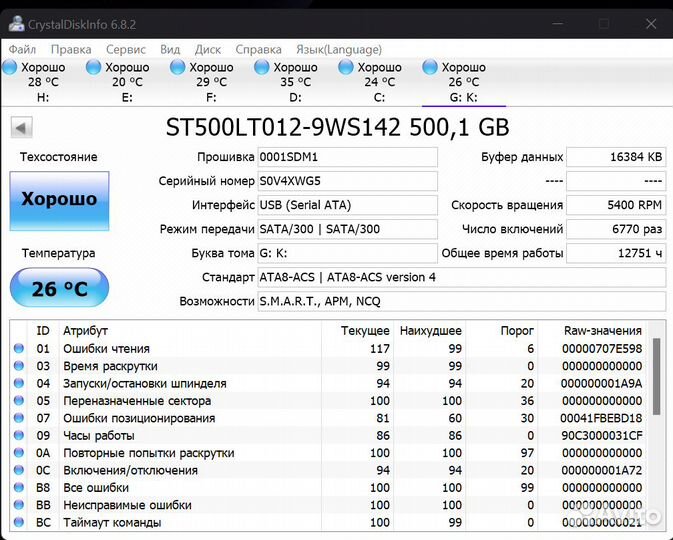This screenshot has width=673, height=540.
Task: Select disk C: status icon
Action: [x=346, y=67]
